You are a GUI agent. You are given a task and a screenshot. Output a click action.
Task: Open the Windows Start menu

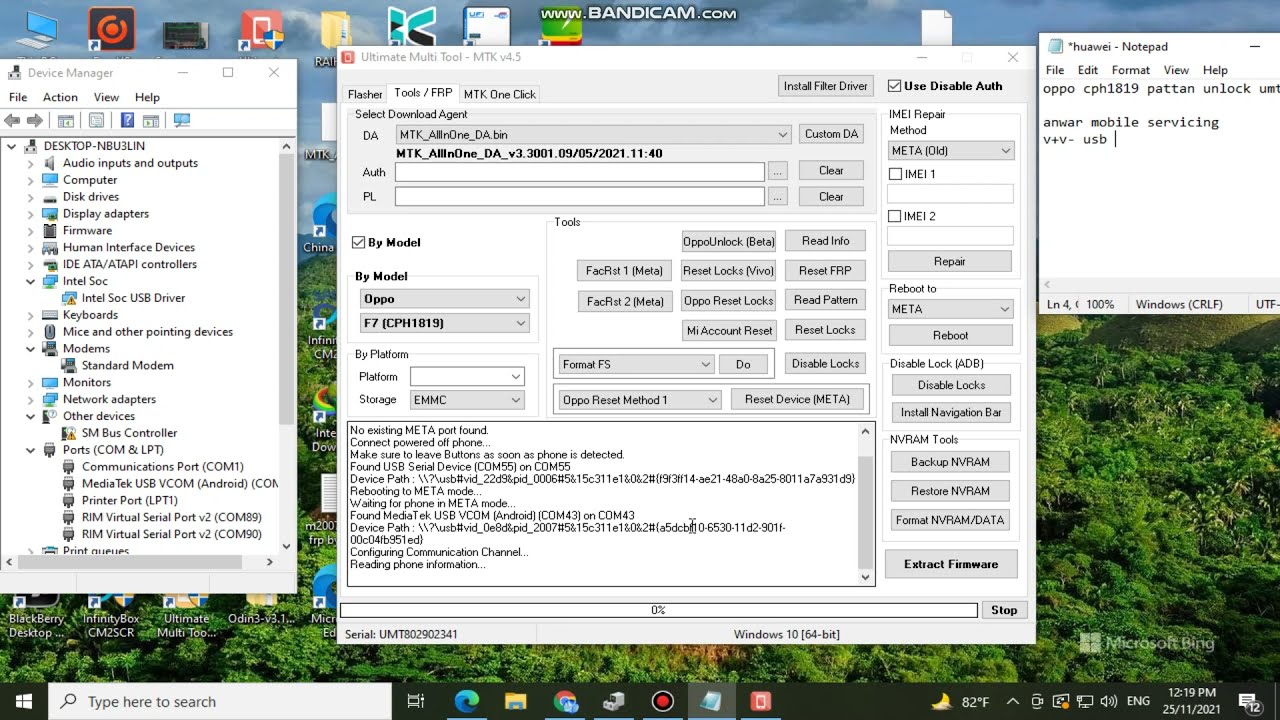coord(24,701)
